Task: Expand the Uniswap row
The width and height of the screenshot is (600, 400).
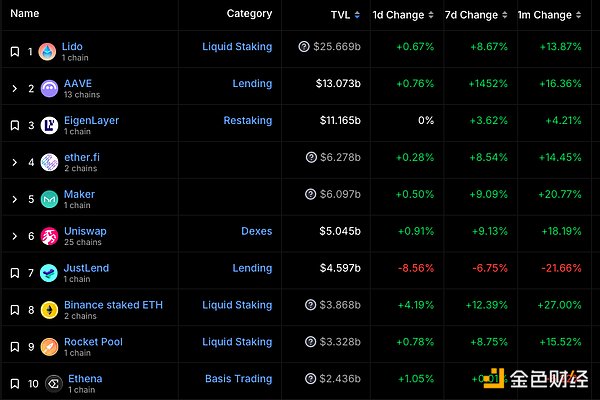Action: [14, 237]
